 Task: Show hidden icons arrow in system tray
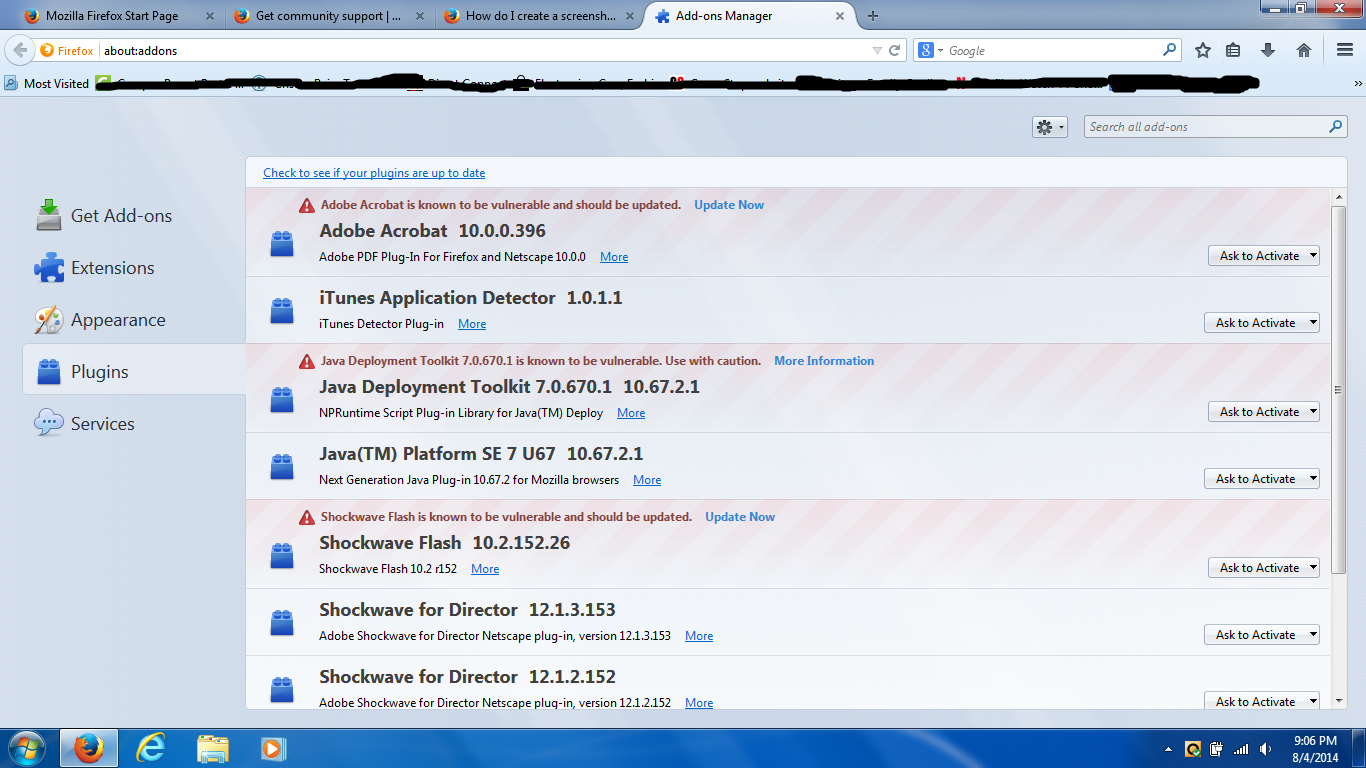pos(1169,749)
